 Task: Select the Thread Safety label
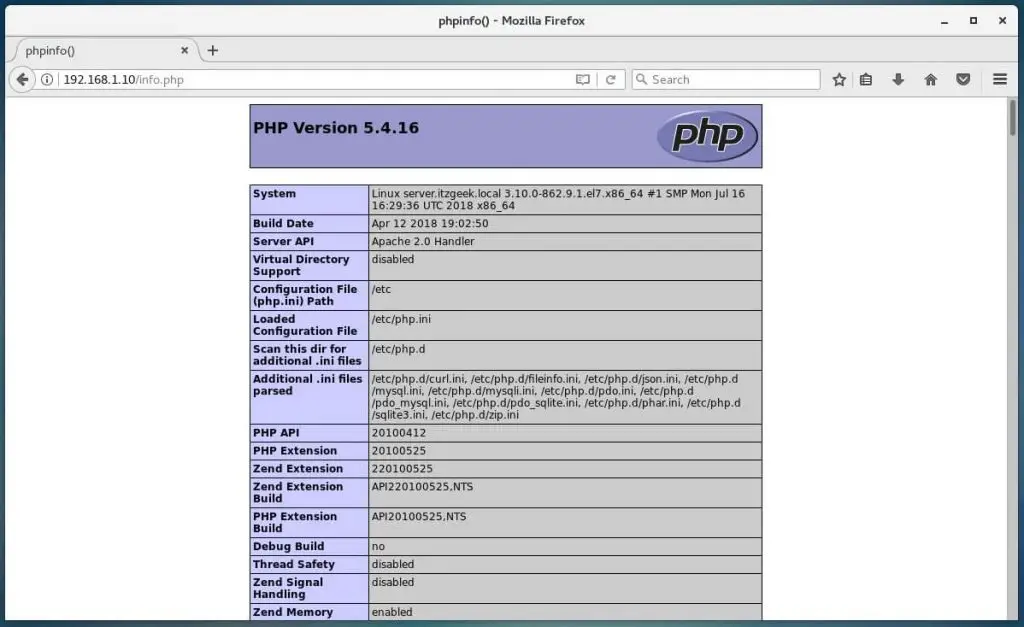[x=294, y=564]
